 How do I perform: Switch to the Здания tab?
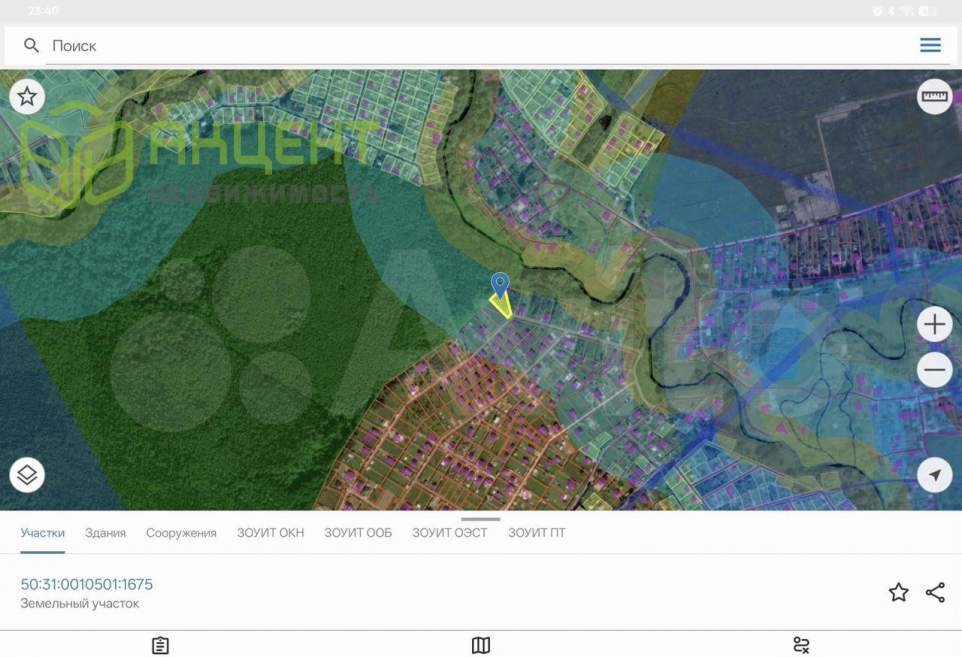click(x=105, y=533)
